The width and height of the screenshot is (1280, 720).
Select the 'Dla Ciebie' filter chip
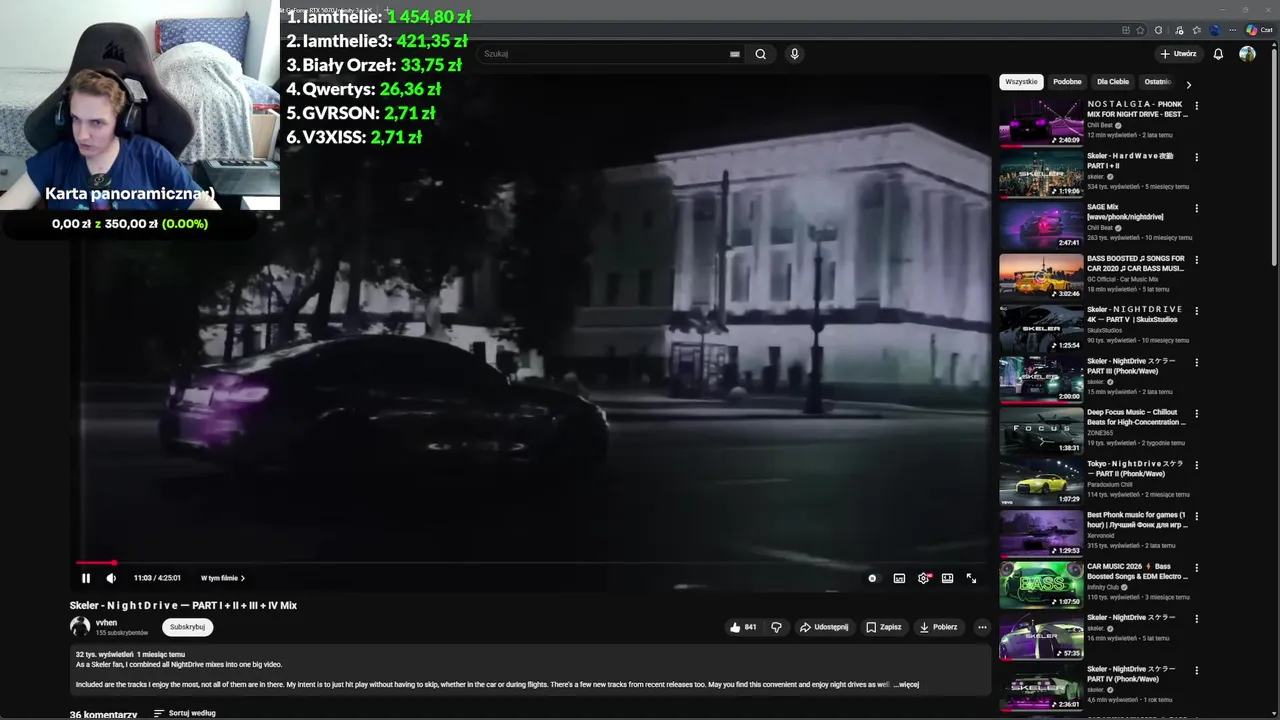tap(1112, 82)
